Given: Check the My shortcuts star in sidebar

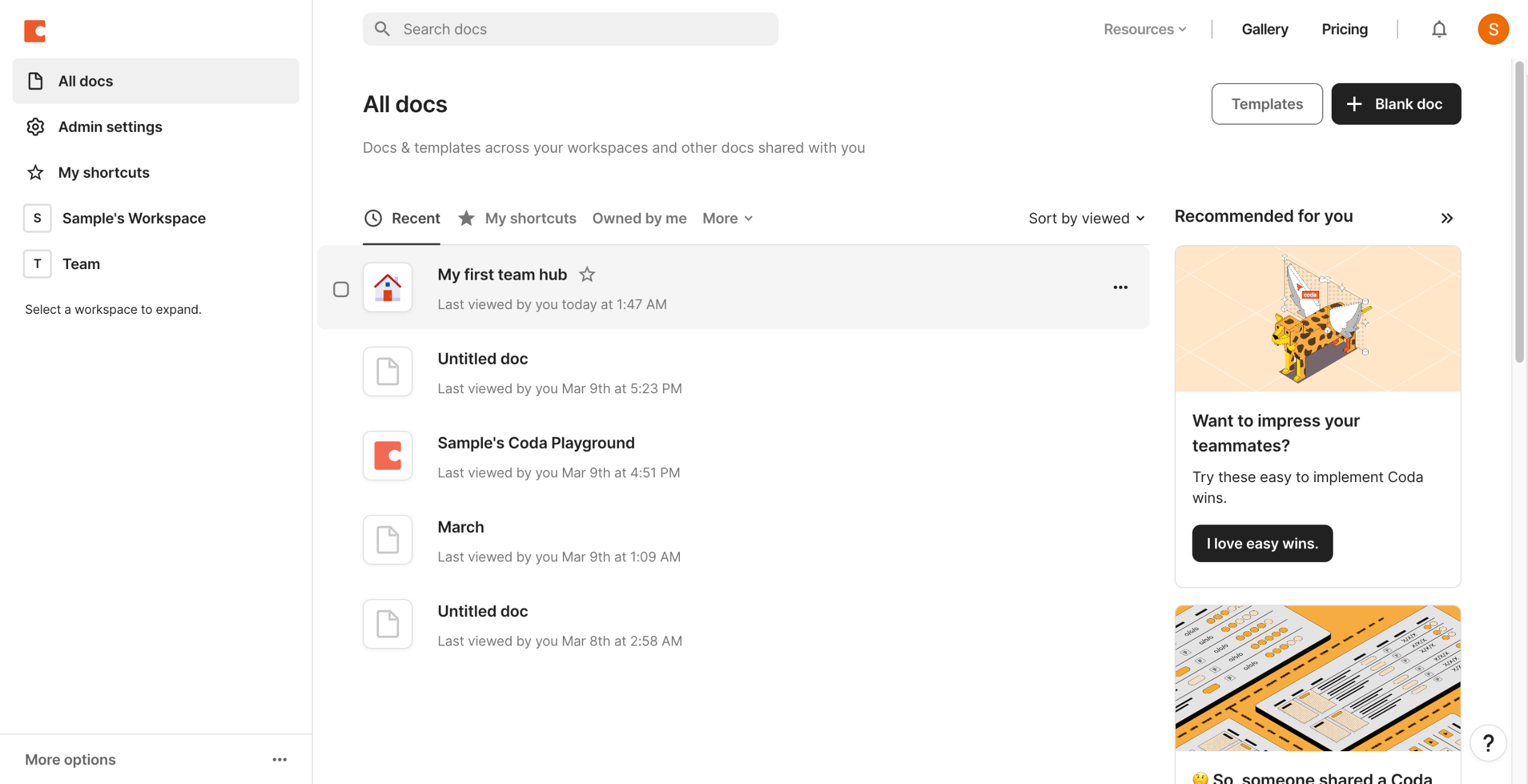Looking at the screenshot, I should (x=35, y=172).
